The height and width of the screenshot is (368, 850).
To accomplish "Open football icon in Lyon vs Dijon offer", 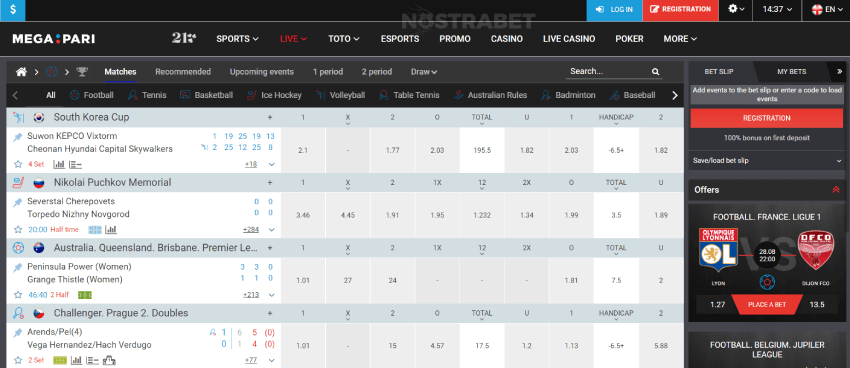I will click(x=767, y=282).
